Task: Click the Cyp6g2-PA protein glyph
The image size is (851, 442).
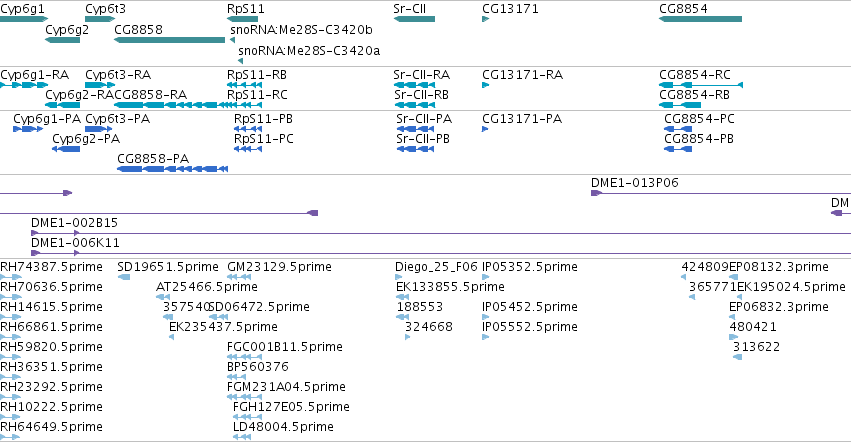Action: coord(66,149)
